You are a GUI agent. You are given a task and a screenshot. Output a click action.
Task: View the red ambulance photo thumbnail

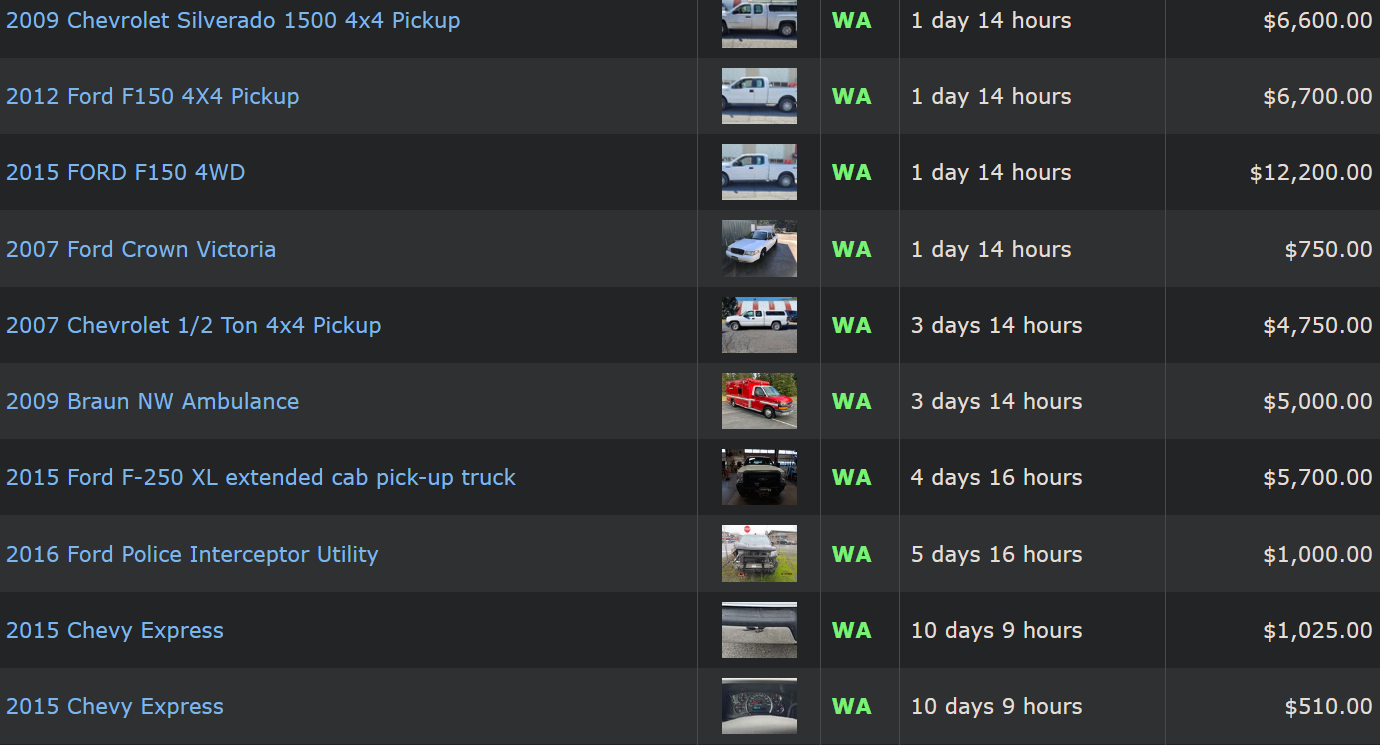pos(759,401)
